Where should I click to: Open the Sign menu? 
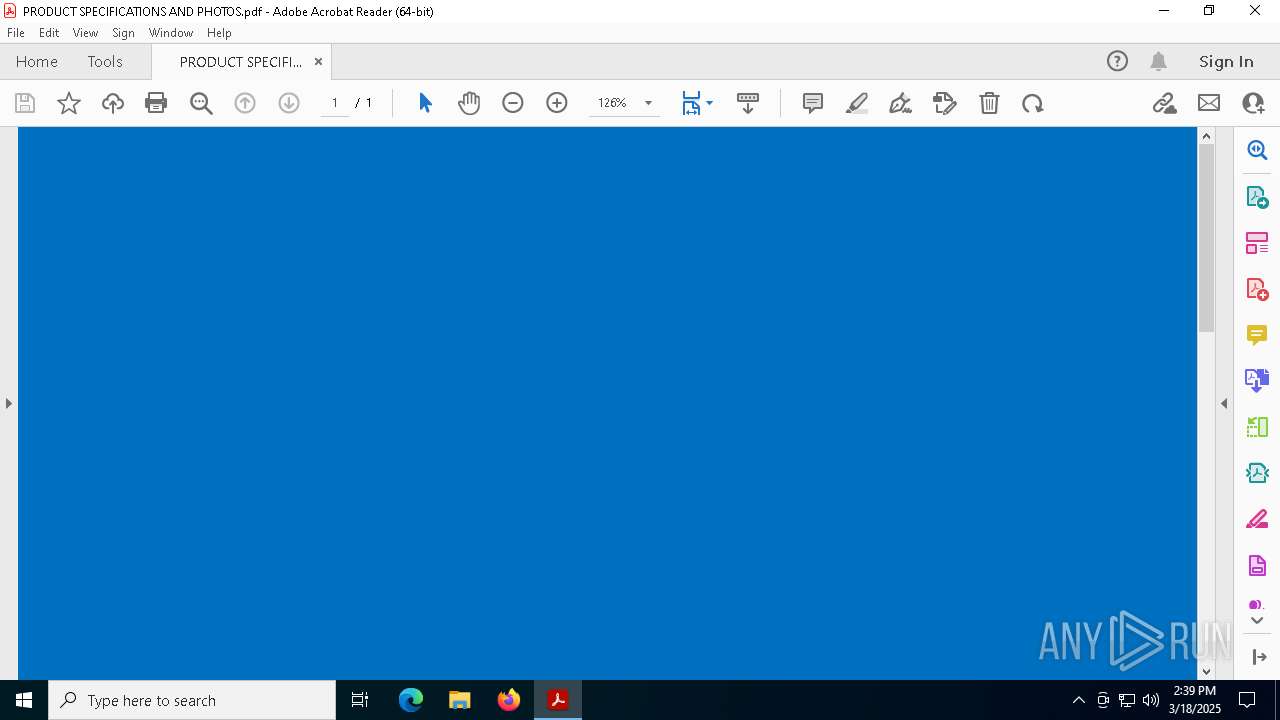123,33
